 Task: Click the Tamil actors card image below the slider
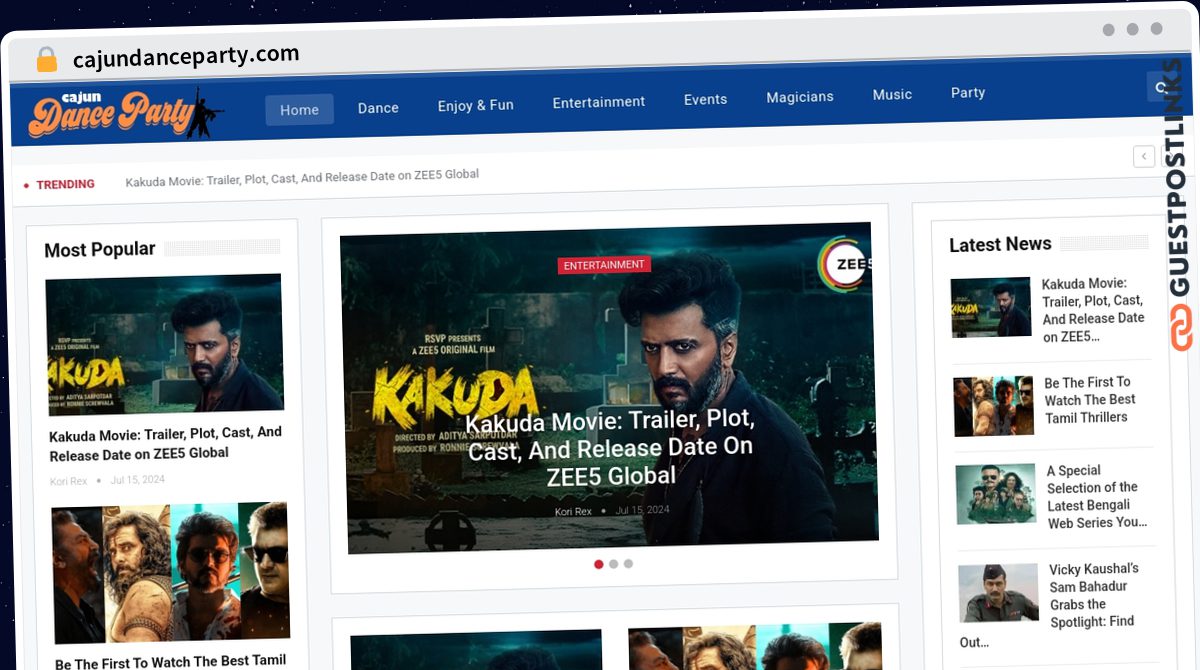tap(755, 647)
